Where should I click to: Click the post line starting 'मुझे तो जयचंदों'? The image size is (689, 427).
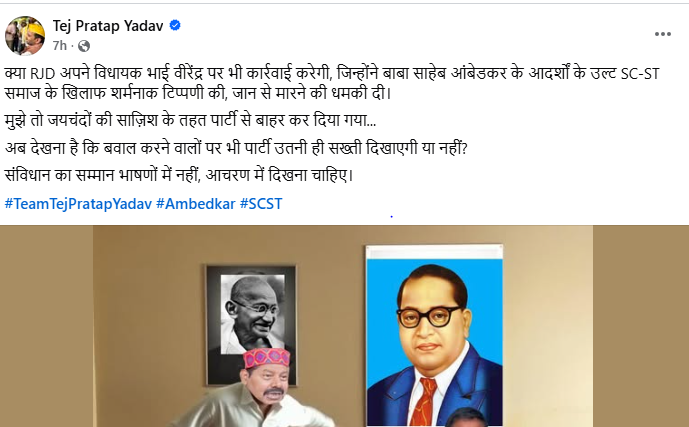(x=190, y=120)
